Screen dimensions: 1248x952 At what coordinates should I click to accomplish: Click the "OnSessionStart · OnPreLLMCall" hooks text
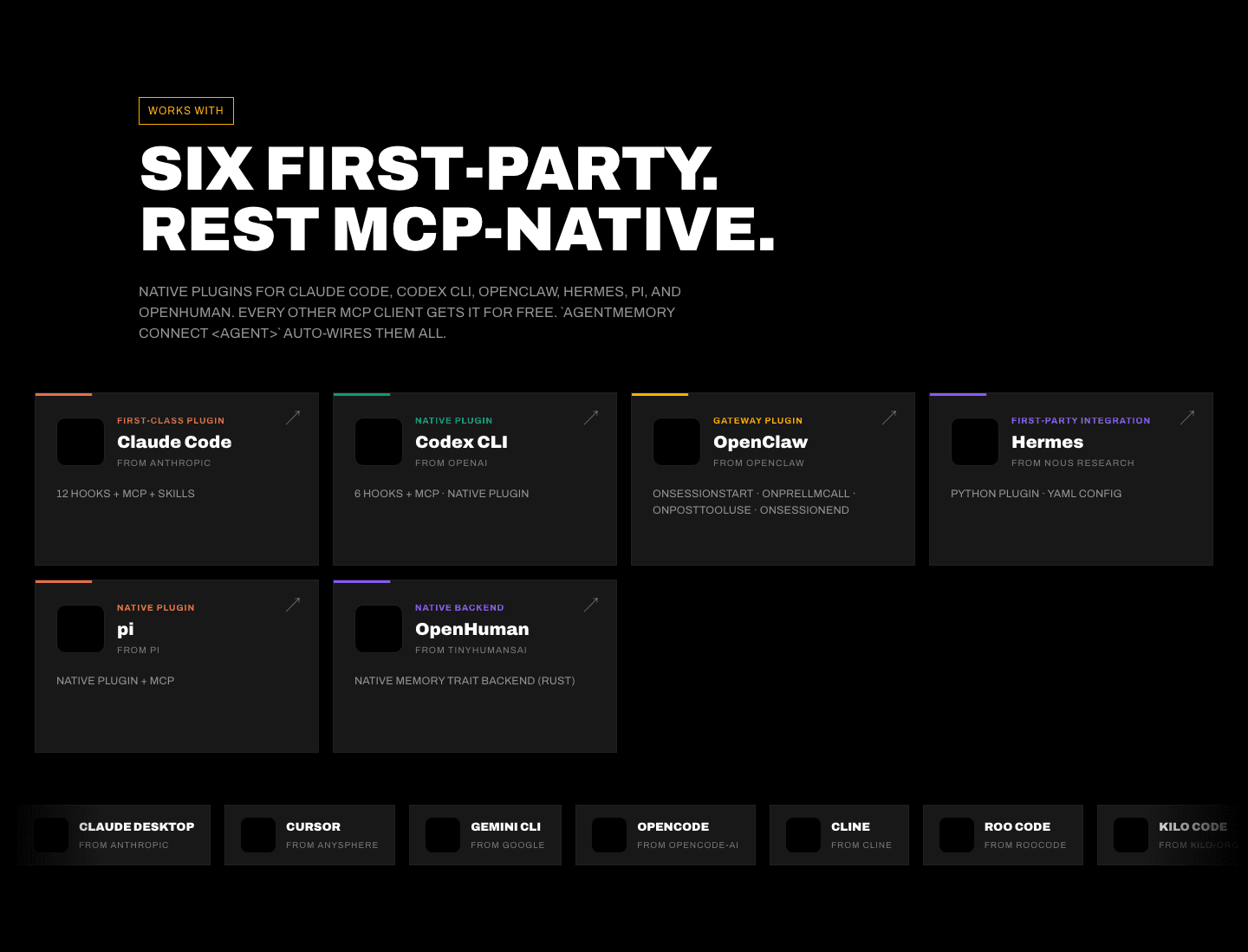754,502
